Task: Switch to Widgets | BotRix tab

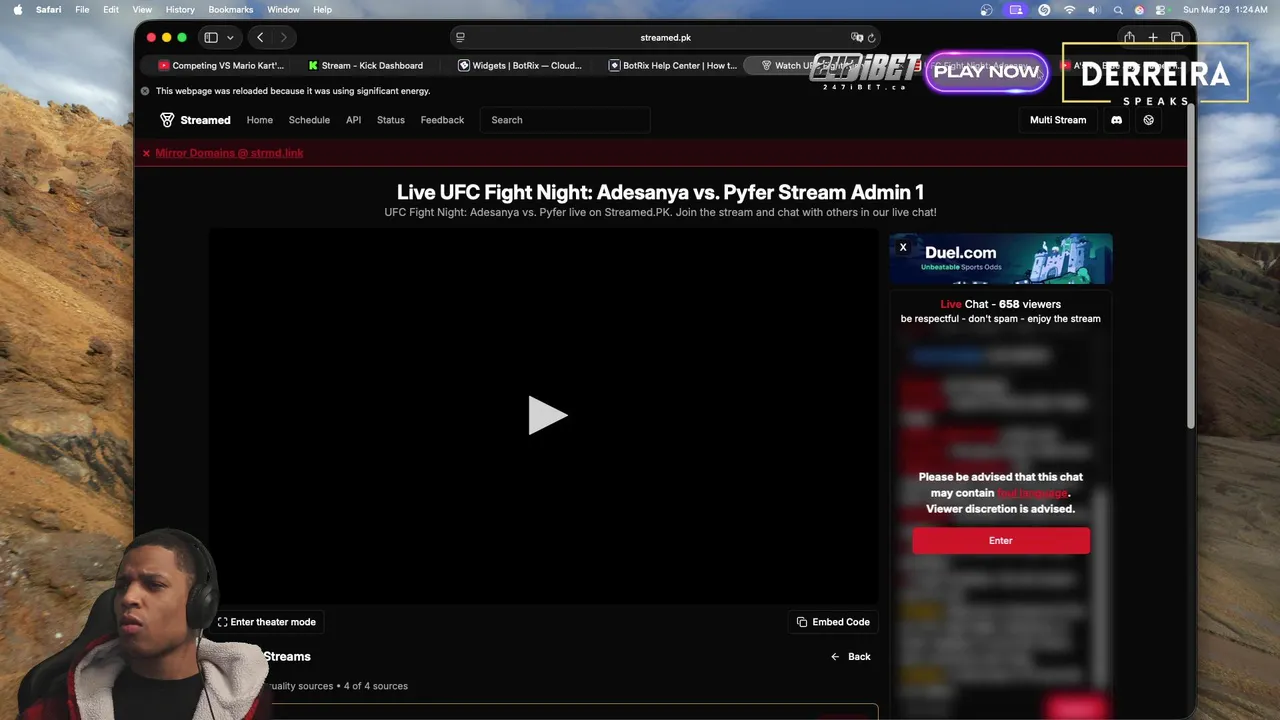Action: (x=520, y=66)
